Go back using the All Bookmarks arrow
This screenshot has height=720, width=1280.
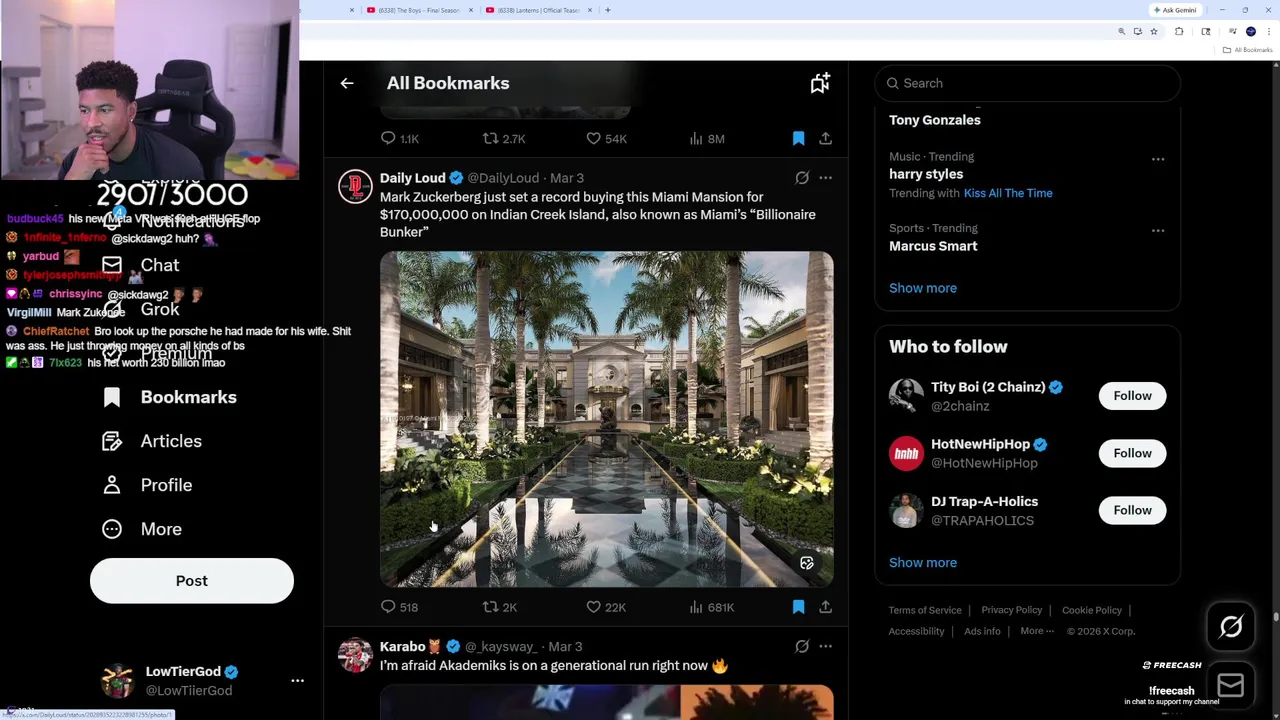347,83
